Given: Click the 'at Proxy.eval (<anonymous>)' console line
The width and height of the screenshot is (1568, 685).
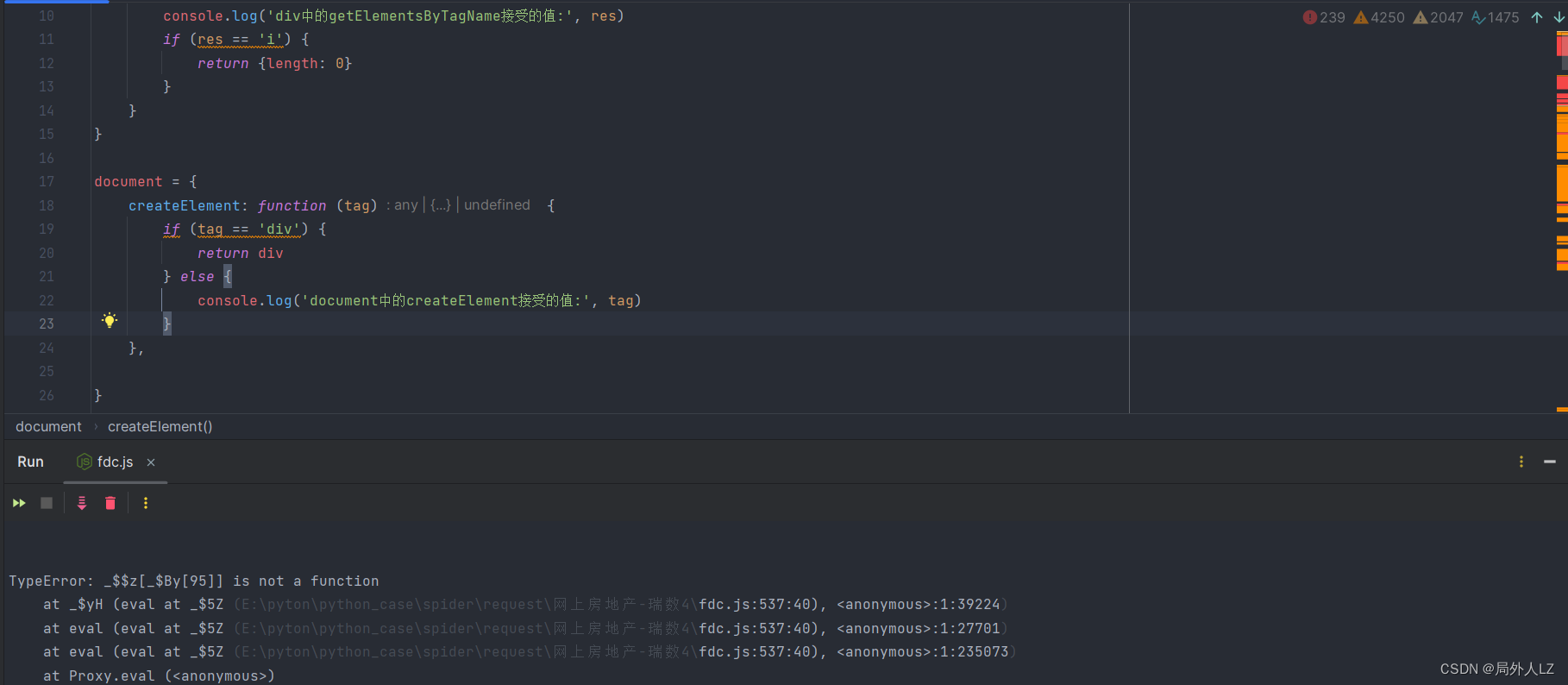Looking at the screenshot, I should coord(159,676).
